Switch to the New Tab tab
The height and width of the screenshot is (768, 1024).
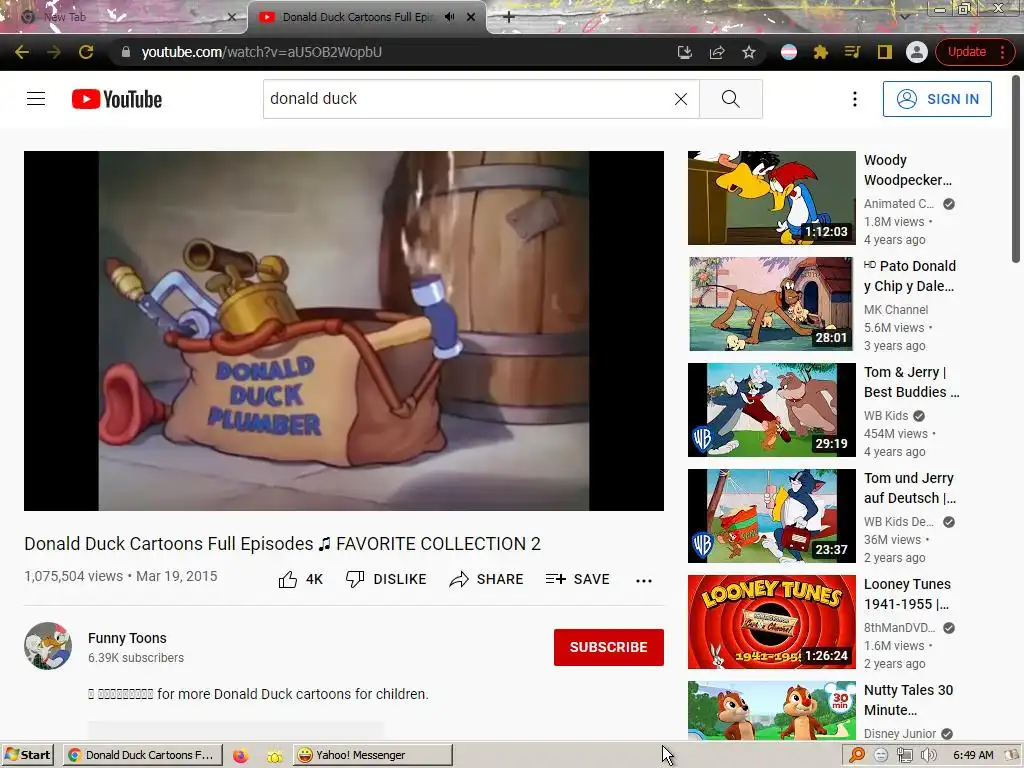pos(124,18)
